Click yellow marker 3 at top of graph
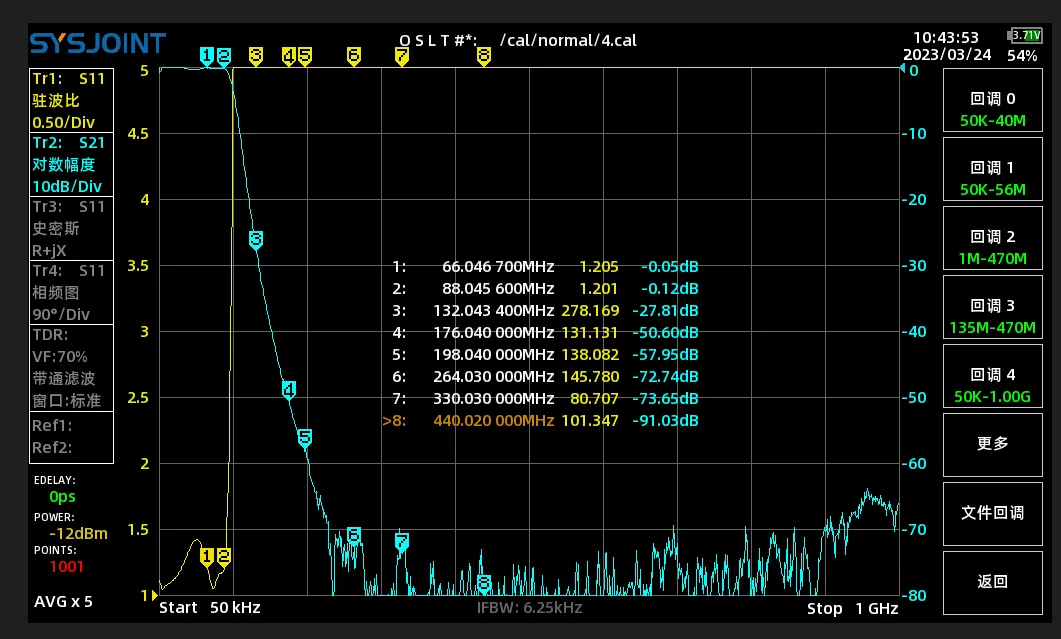Viewport: 1061px width, 639px height. (x=256, y=56)
